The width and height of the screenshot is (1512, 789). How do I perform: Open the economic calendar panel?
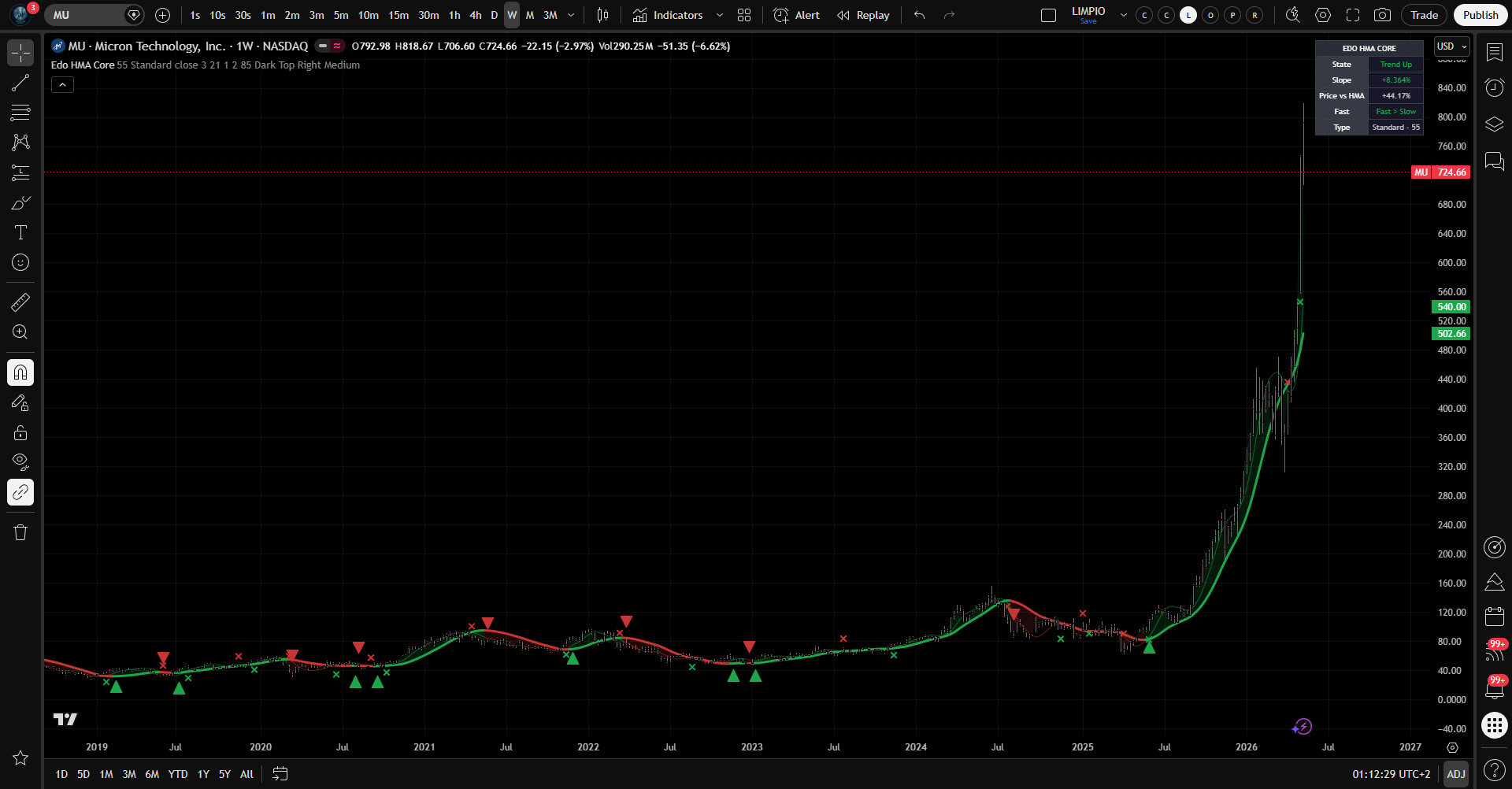pos(1494,616)
